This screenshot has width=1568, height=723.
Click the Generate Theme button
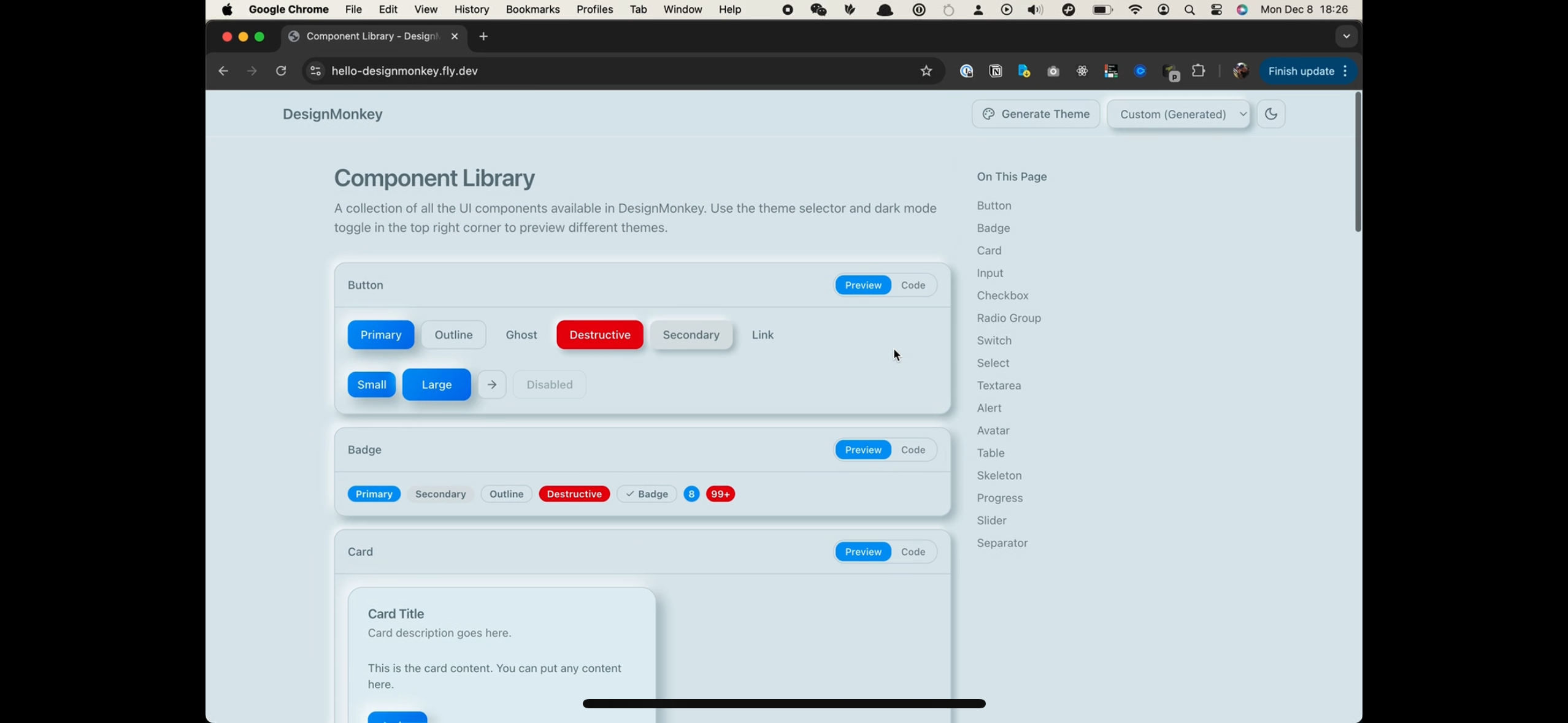point(1036,114)
